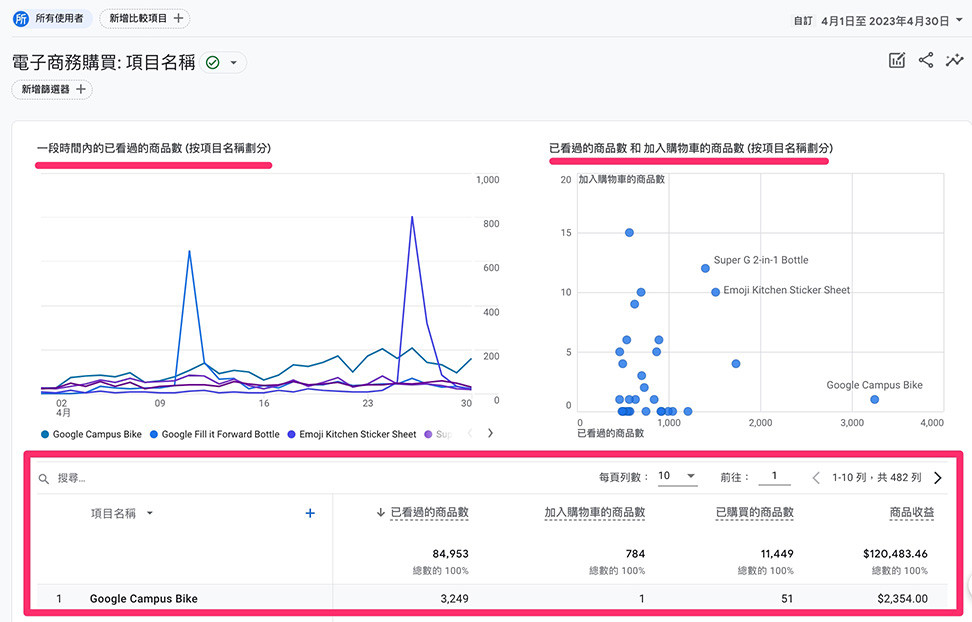Expand the dropdown arrow next to report title
Image resolution: width=972 pixels, height=622 pixels.
coord(234,63)
